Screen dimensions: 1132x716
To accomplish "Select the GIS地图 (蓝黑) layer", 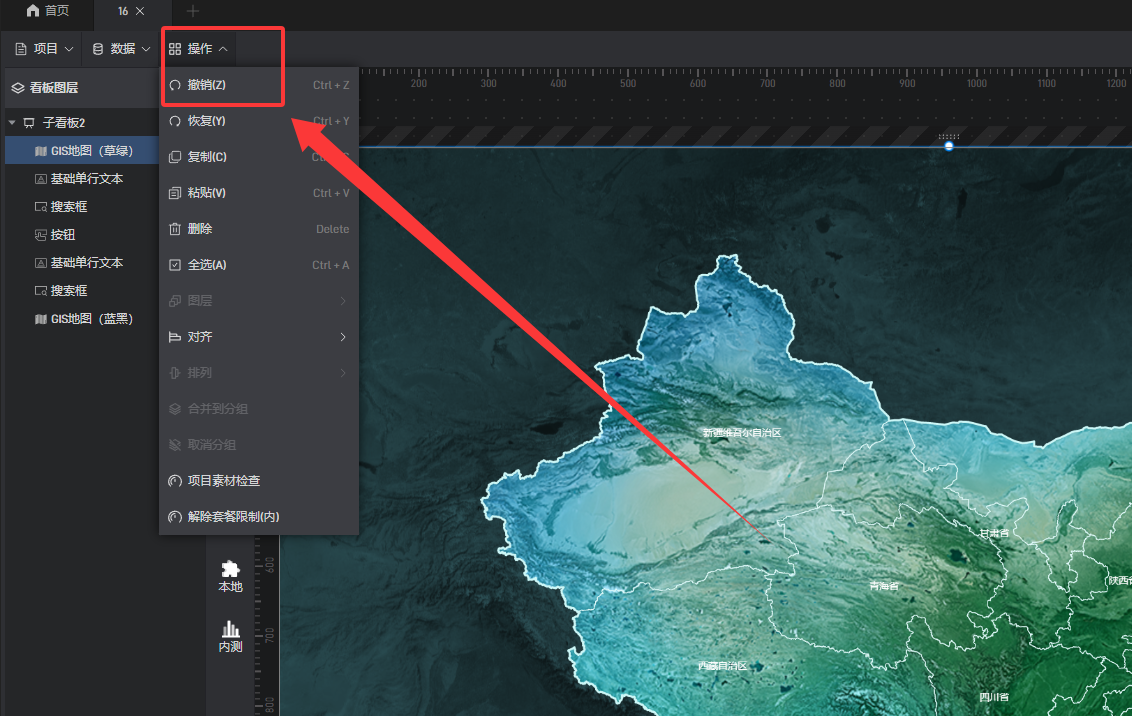I will [82, 318].
